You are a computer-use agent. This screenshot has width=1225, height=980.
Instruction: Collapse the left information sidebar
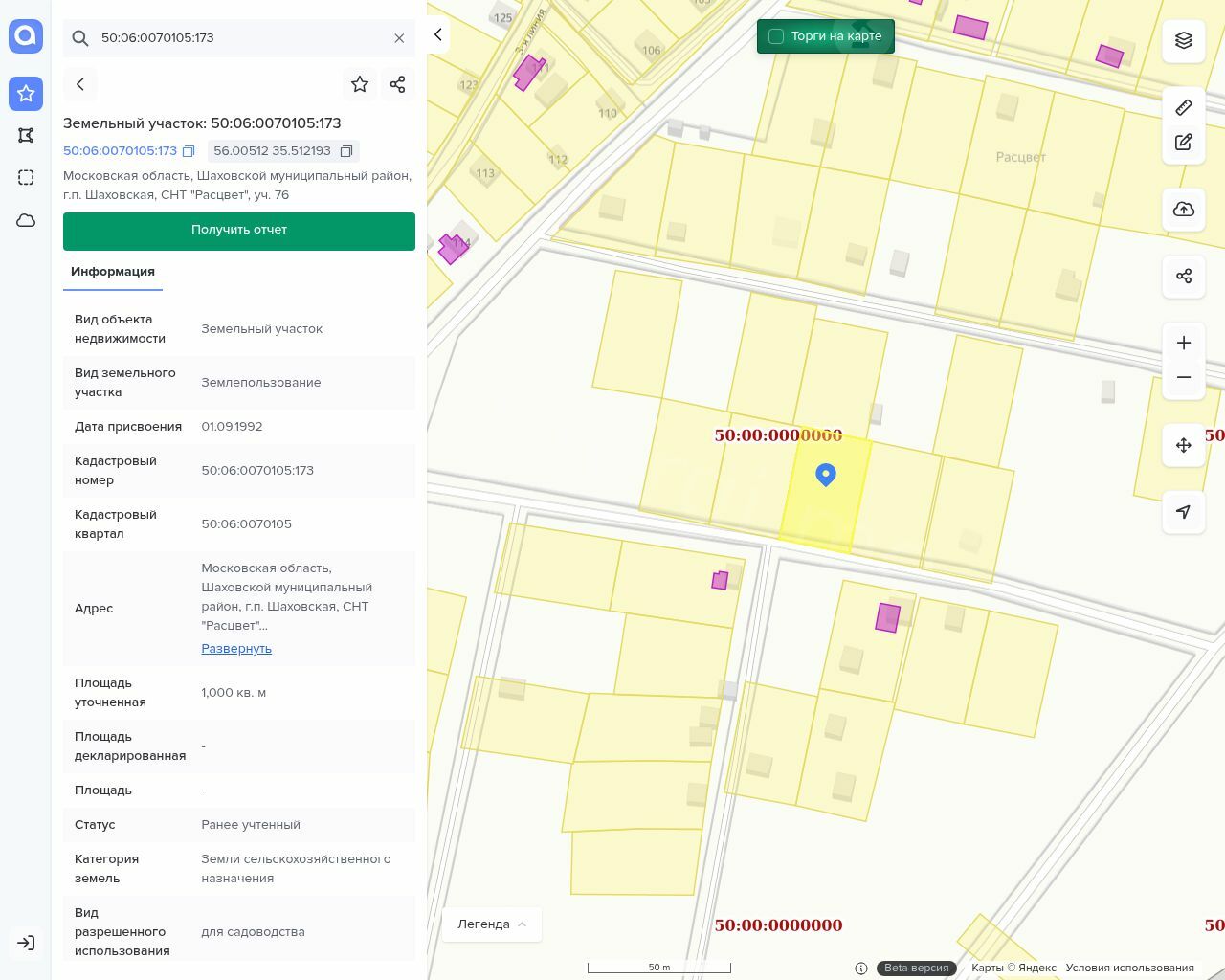pyautogui.click(x=438, y=34)
